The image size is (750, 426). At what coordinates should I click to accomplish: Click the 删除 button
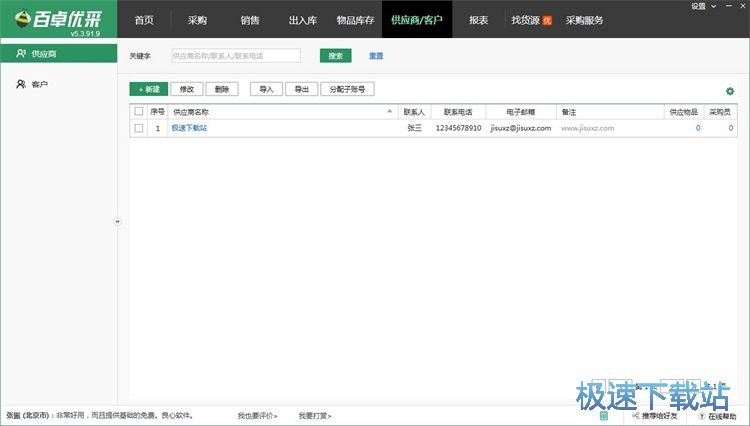pyautogui.click(x=222, y=89)
